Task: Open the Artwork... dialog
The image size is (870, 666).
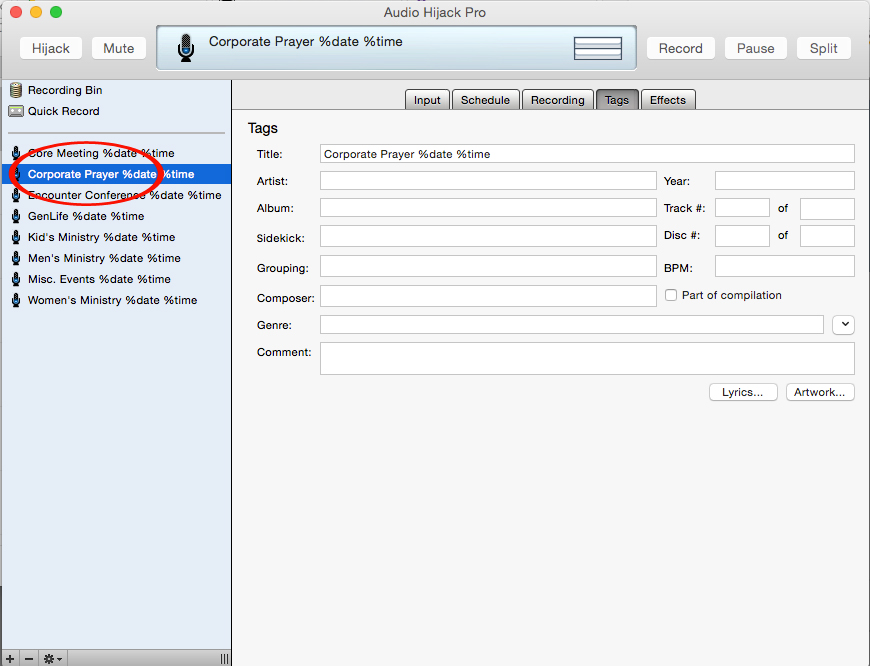Action: click(820, 392)
